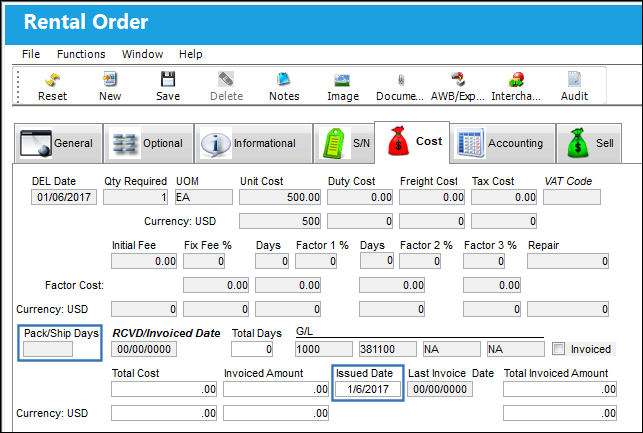Click the G/L field showing 381100
This screenshot has width=643, height=433.
coord(388,349)
